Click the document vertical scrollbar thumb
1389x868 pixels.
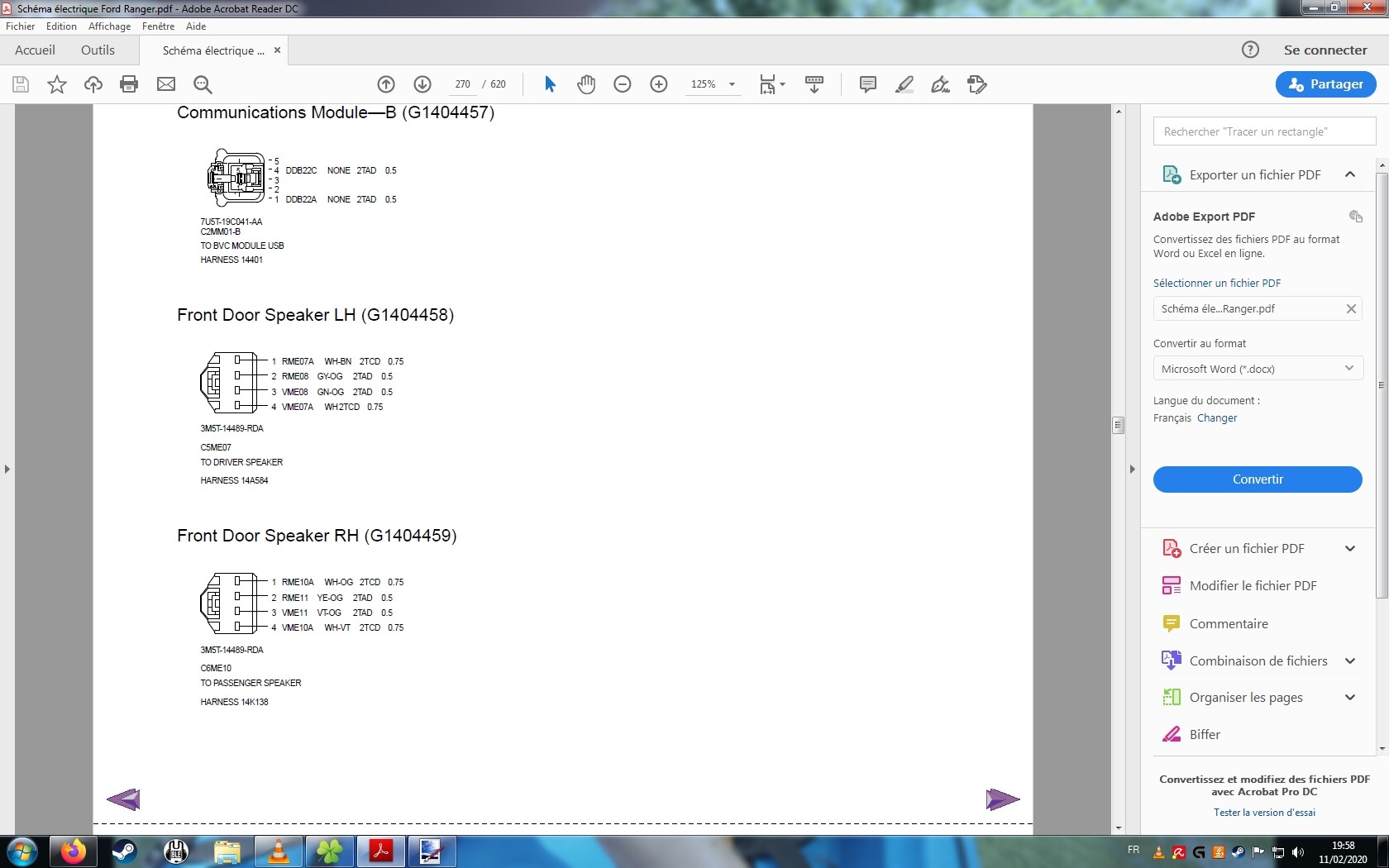[1118, 425]
